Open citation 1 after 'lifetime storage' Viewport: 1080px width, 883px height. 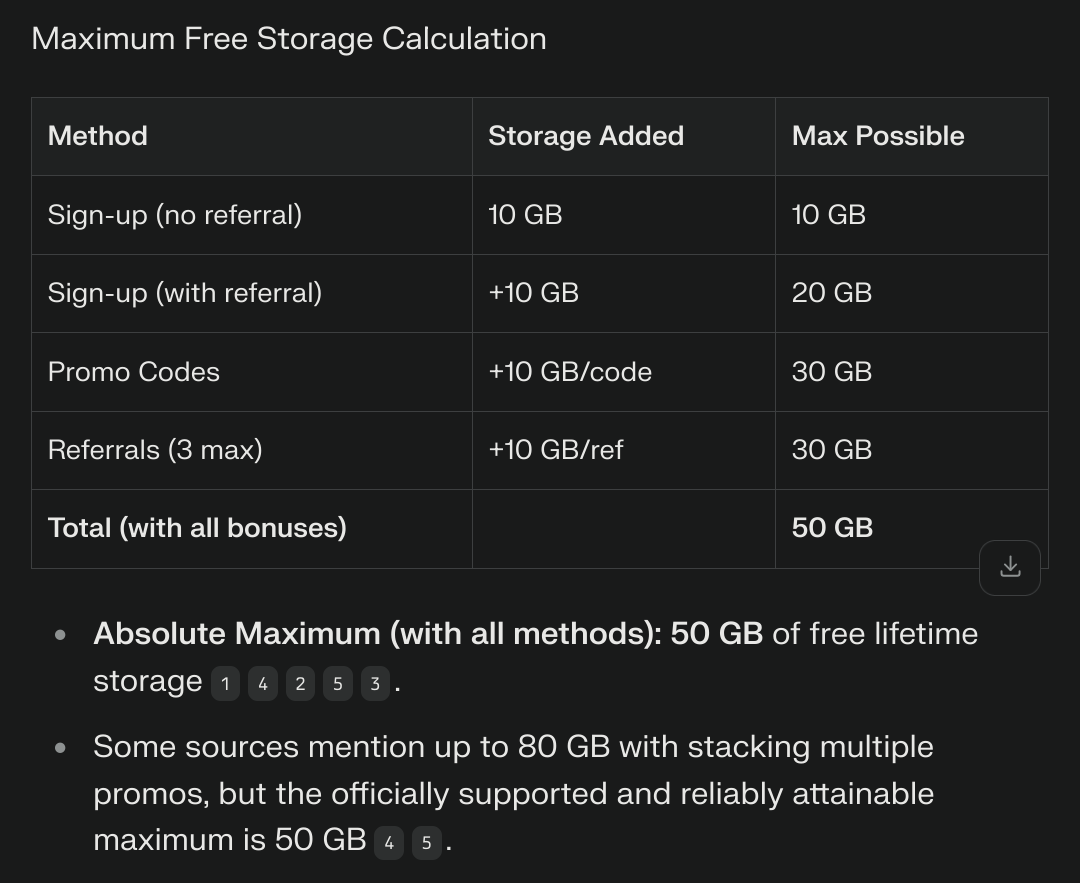225,684
